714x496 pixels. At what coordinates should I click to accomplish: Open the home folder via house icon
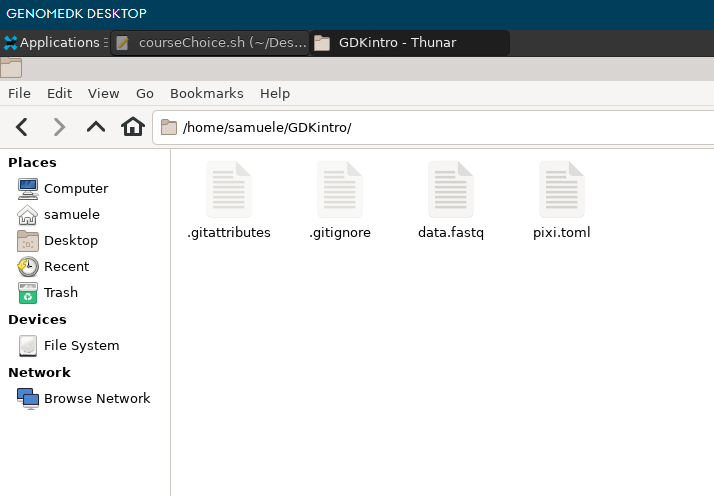pos(132,127)
